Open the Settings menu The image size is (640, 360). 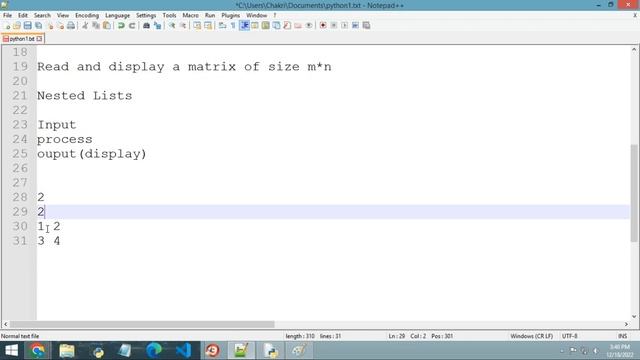click(146, 16)
